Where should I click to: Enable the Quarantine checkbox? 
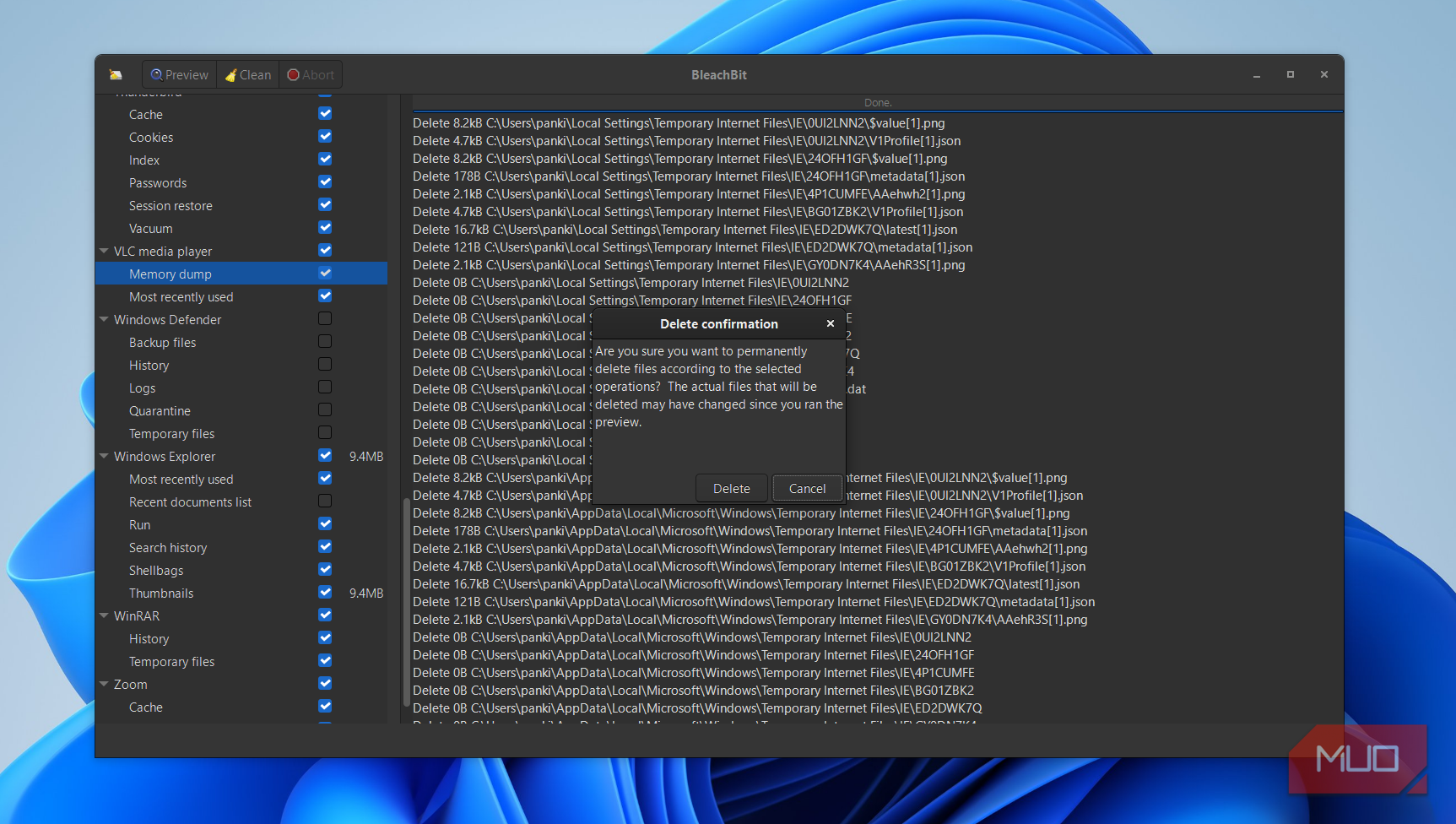[325, 409]
